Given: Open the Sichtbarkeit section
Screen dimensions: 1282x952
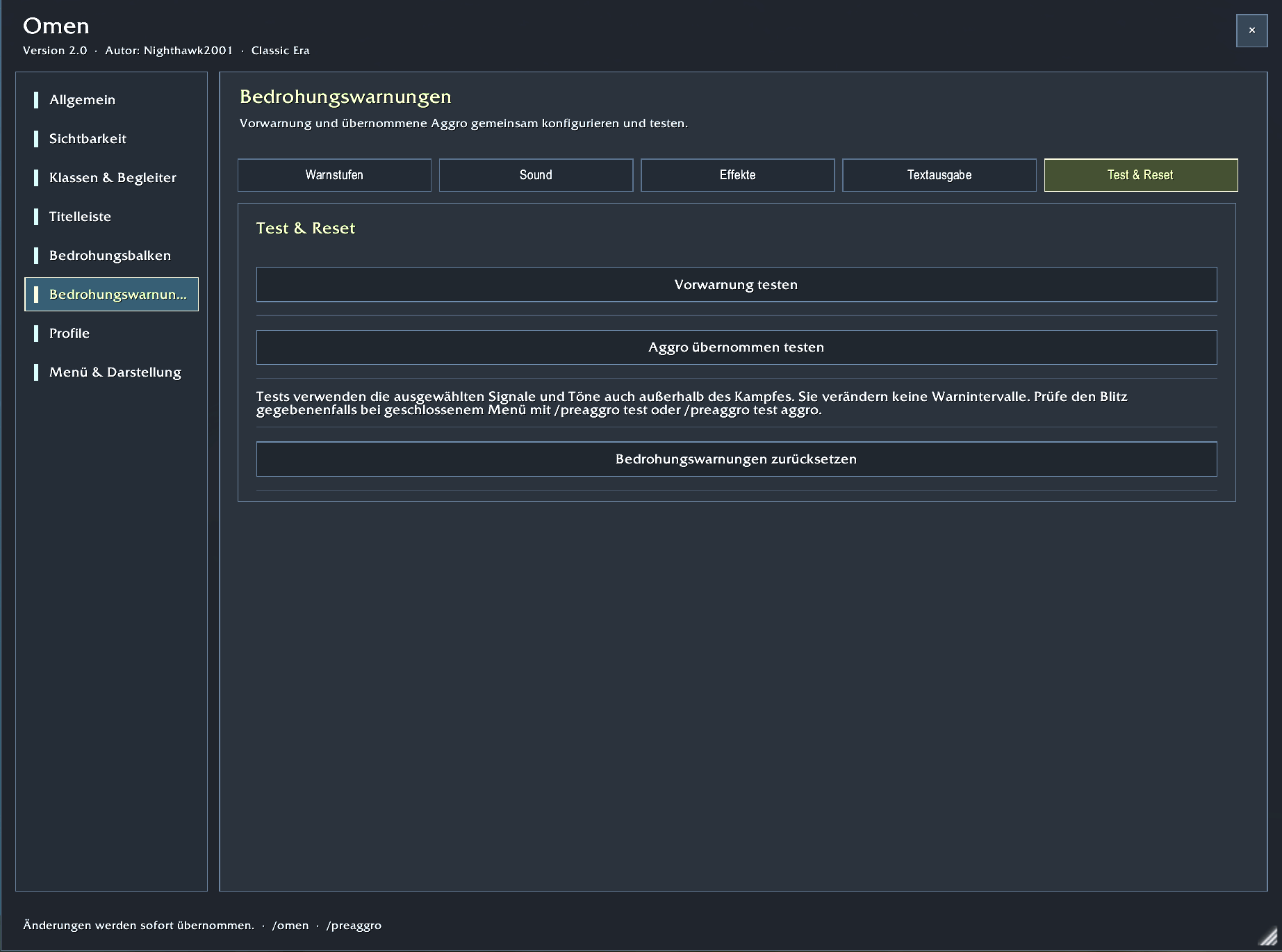Looking at the screenshot, I should tap(111, 139).
